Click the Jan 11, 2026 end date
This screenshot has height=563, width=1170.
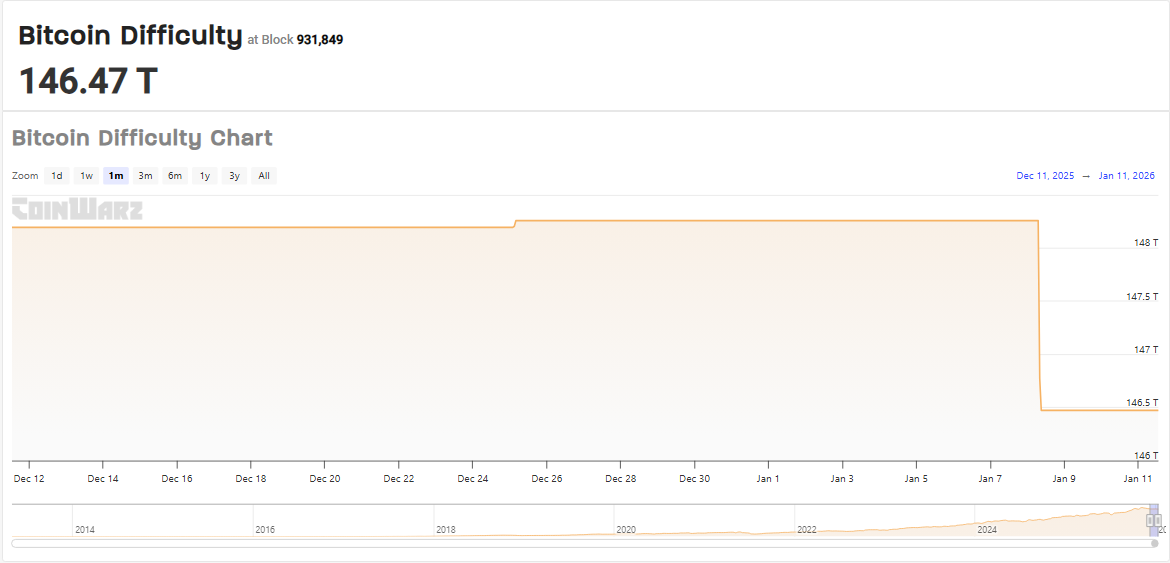pyautogui.click(x=1126, y=176)
